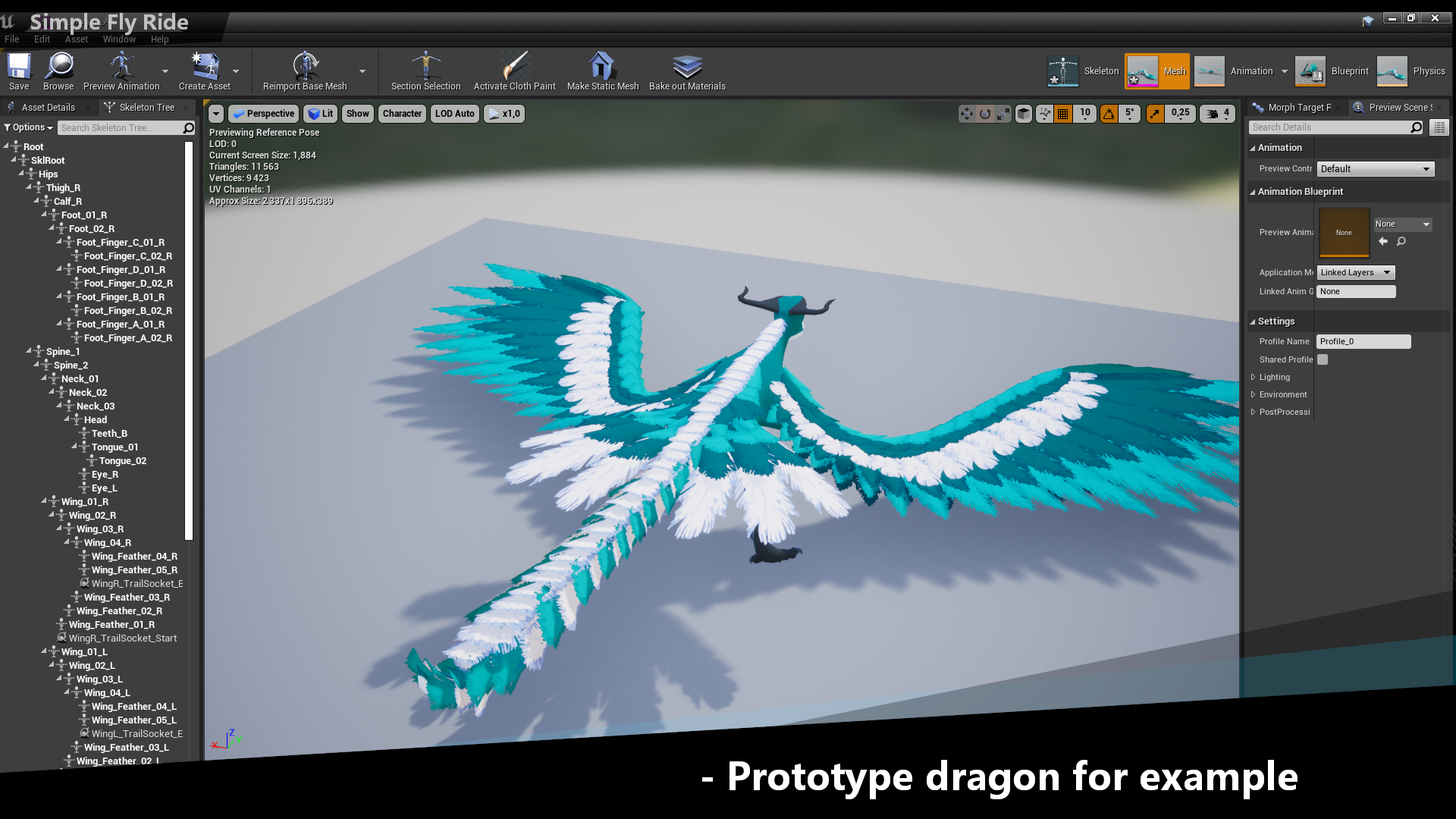
Task: Enable the Shared Profile checkbox
Action: coord(1322,359)
